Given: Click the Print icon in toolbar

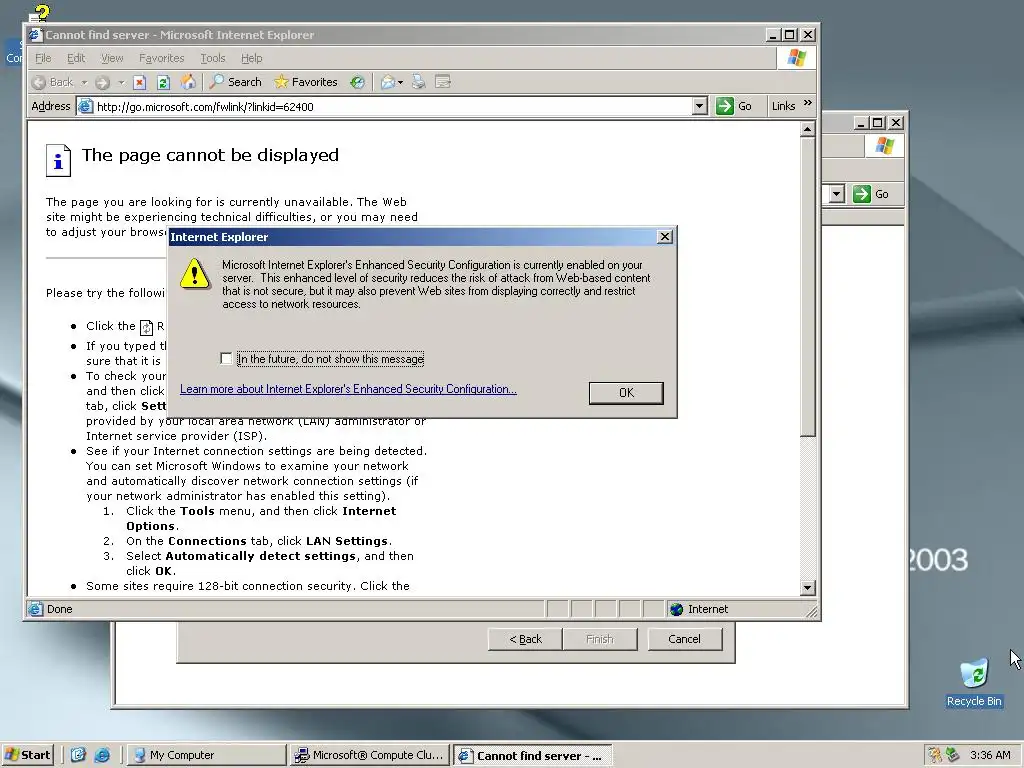Looking at the screenshot, I should click(x=419, y=82).
